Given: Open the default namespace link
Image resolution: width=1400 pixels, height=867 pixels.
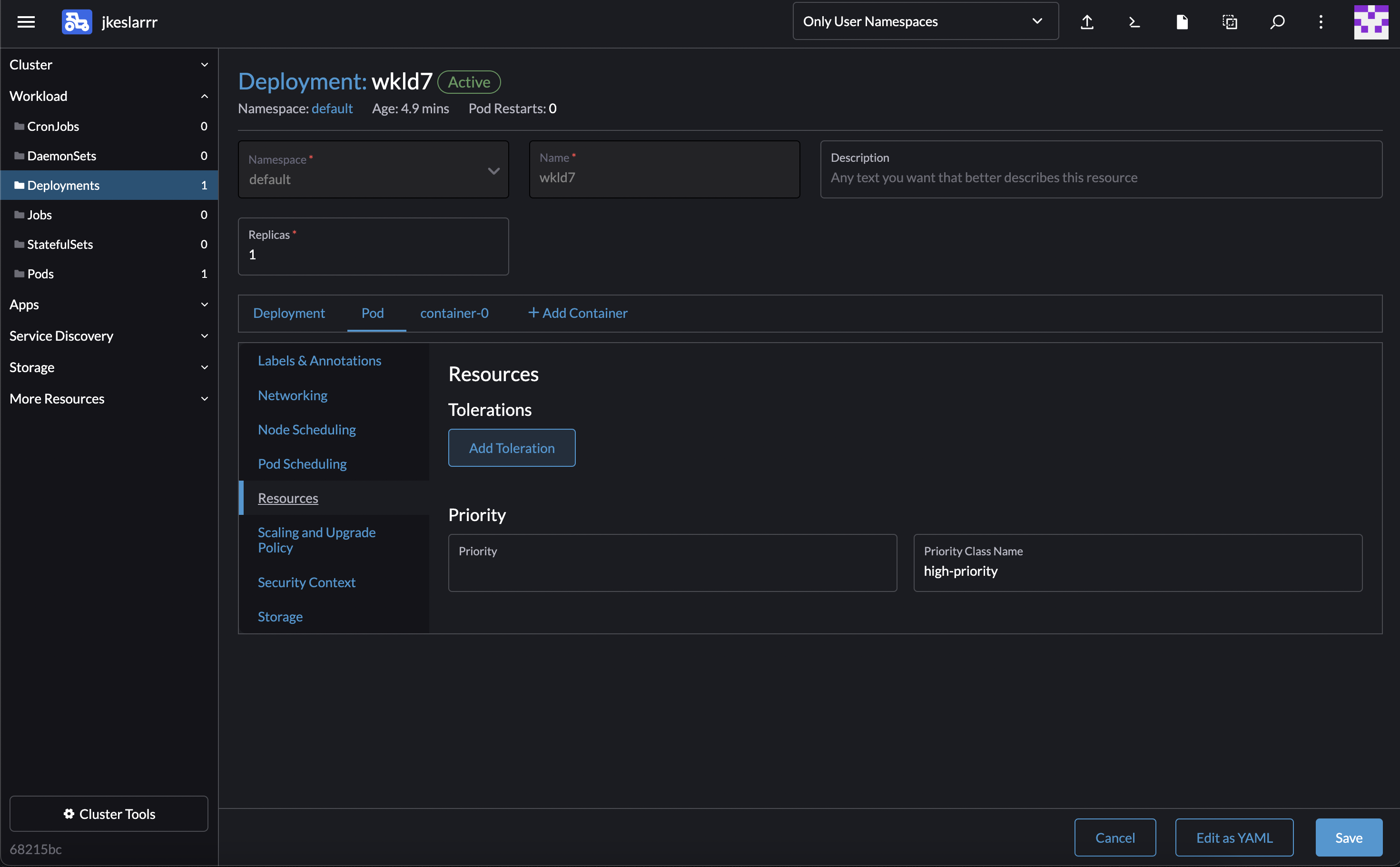Looking at the screenshot, I should (332, 108).
